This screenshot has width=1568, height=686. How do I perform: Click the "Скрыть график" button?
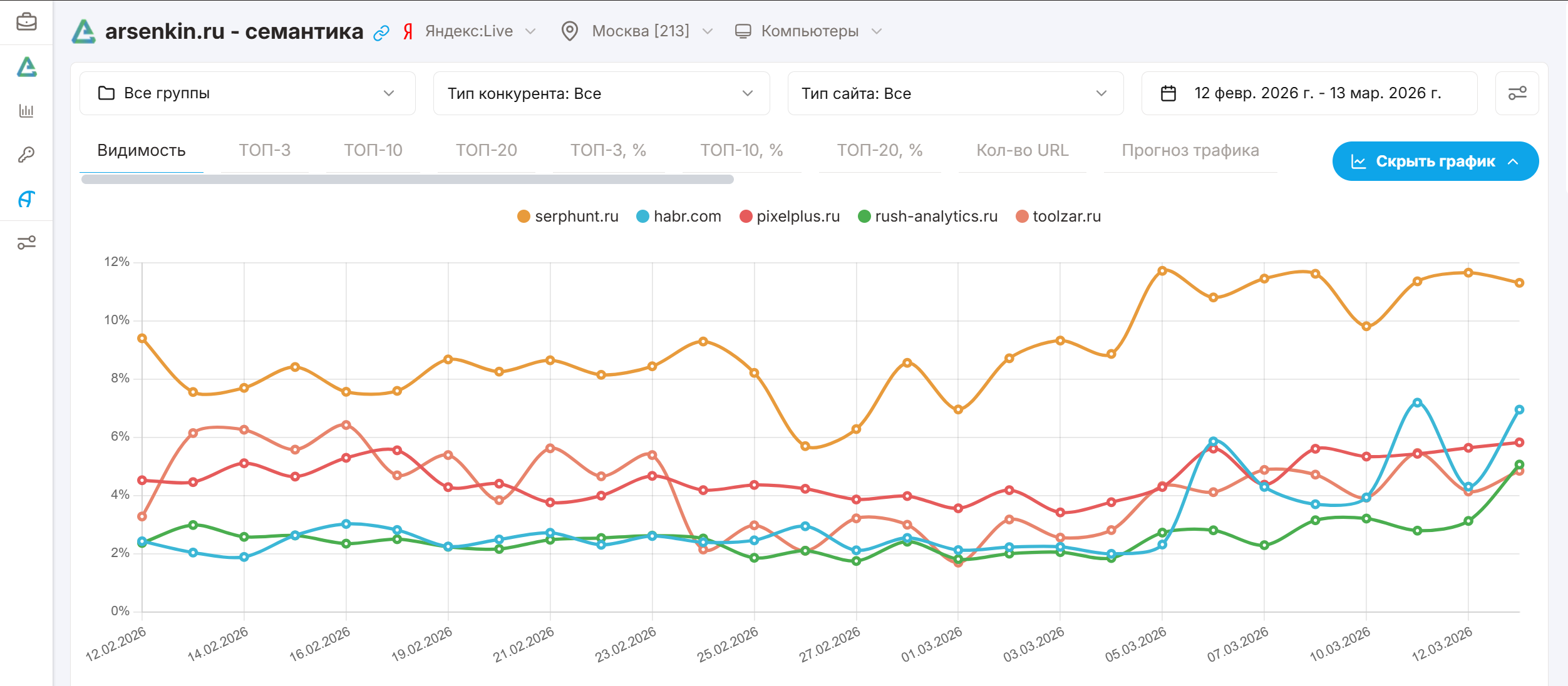pos(1435,161)
